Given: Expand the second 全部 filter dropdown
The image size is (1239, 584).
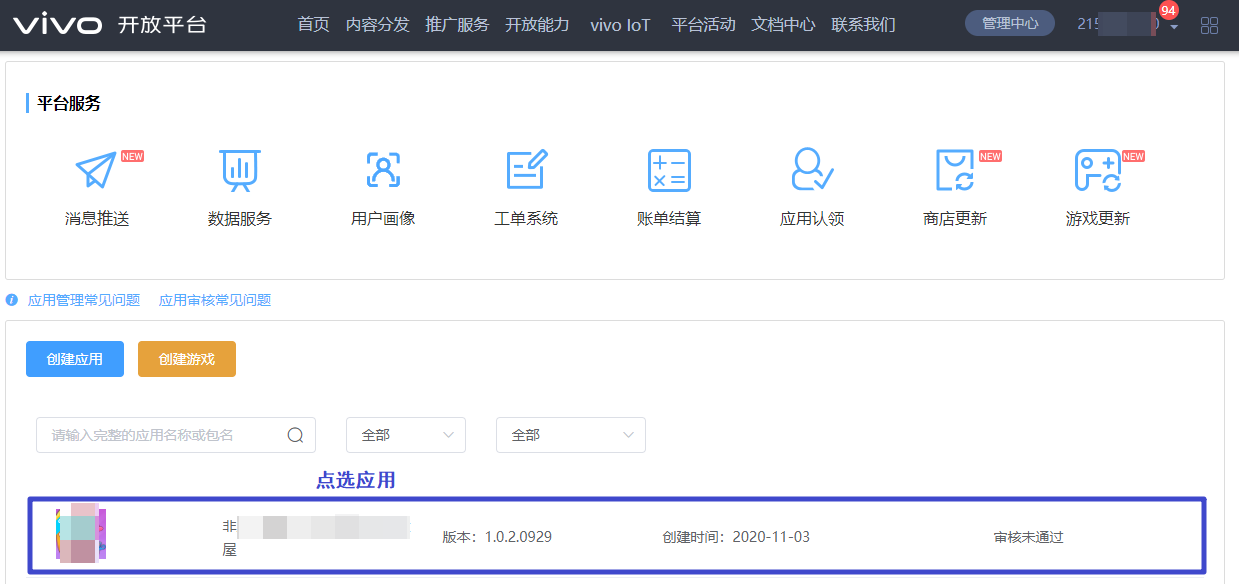Looking at the screenshot, I should (571, 435).
